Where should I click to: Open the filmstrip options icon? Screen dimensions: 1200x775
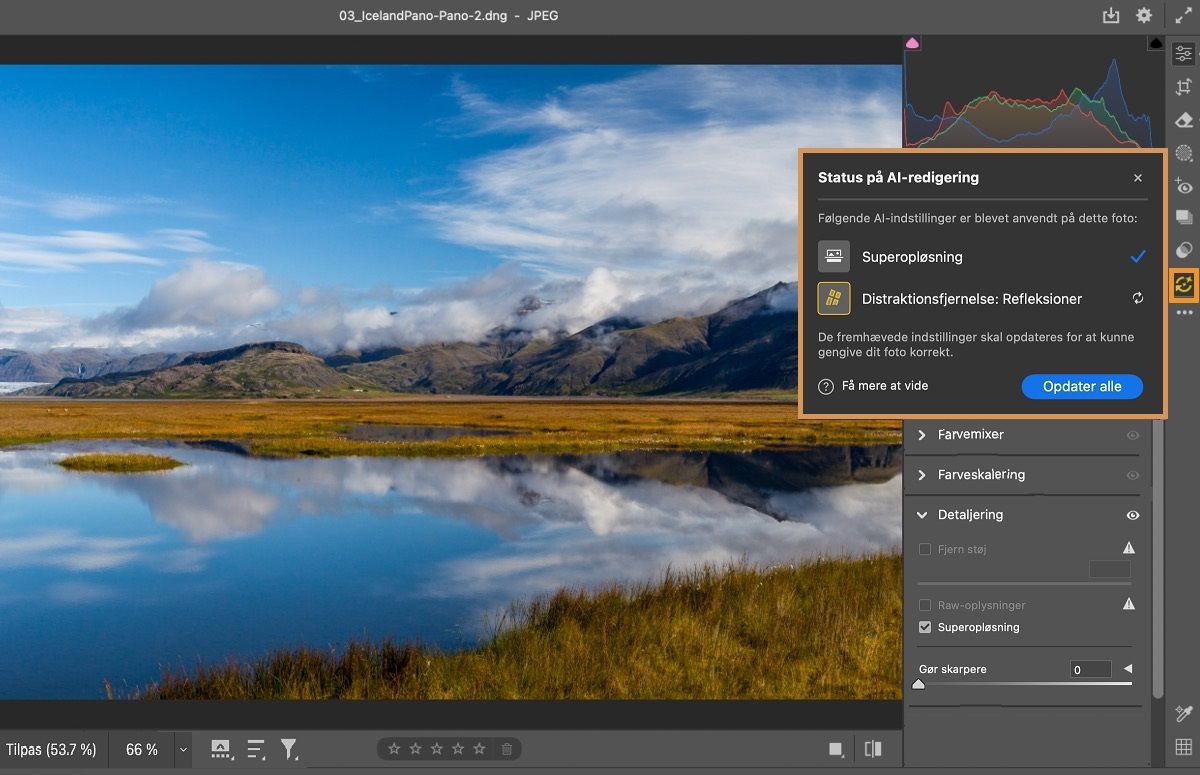tap(221, 749)
